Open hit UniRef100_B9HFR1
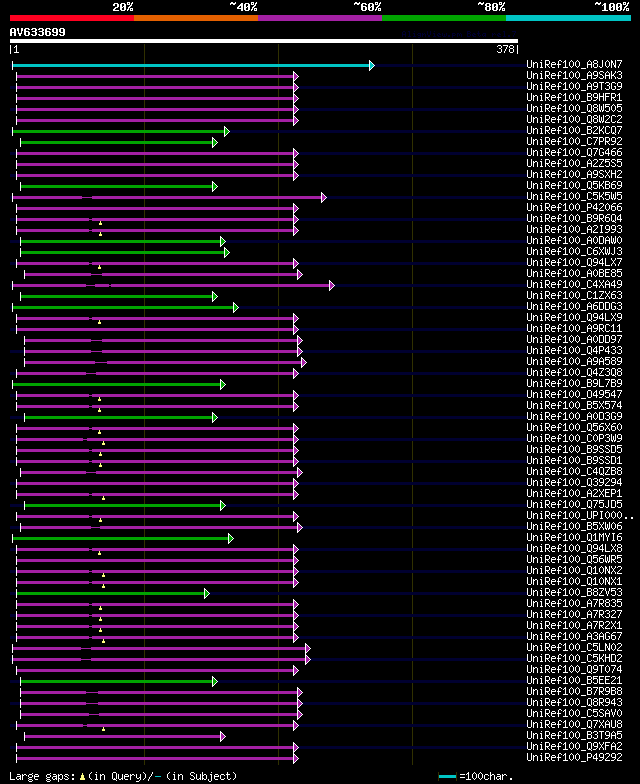 (x=574, y=98)
